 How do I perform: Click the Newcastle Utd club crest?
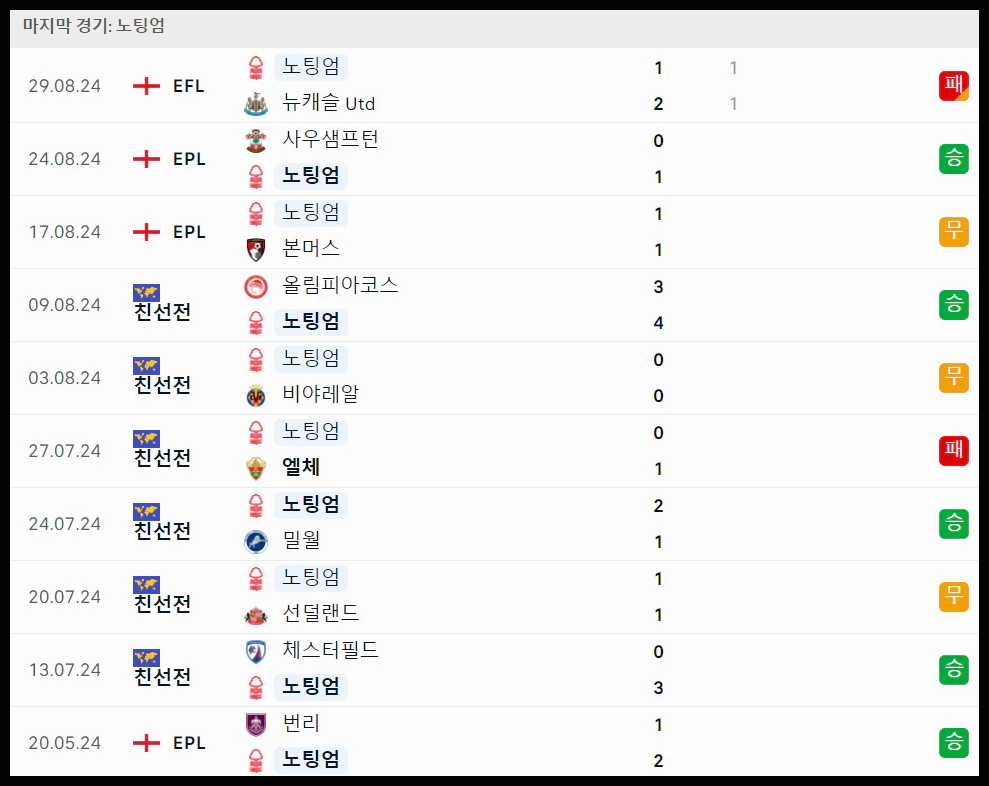pos(255,103)
